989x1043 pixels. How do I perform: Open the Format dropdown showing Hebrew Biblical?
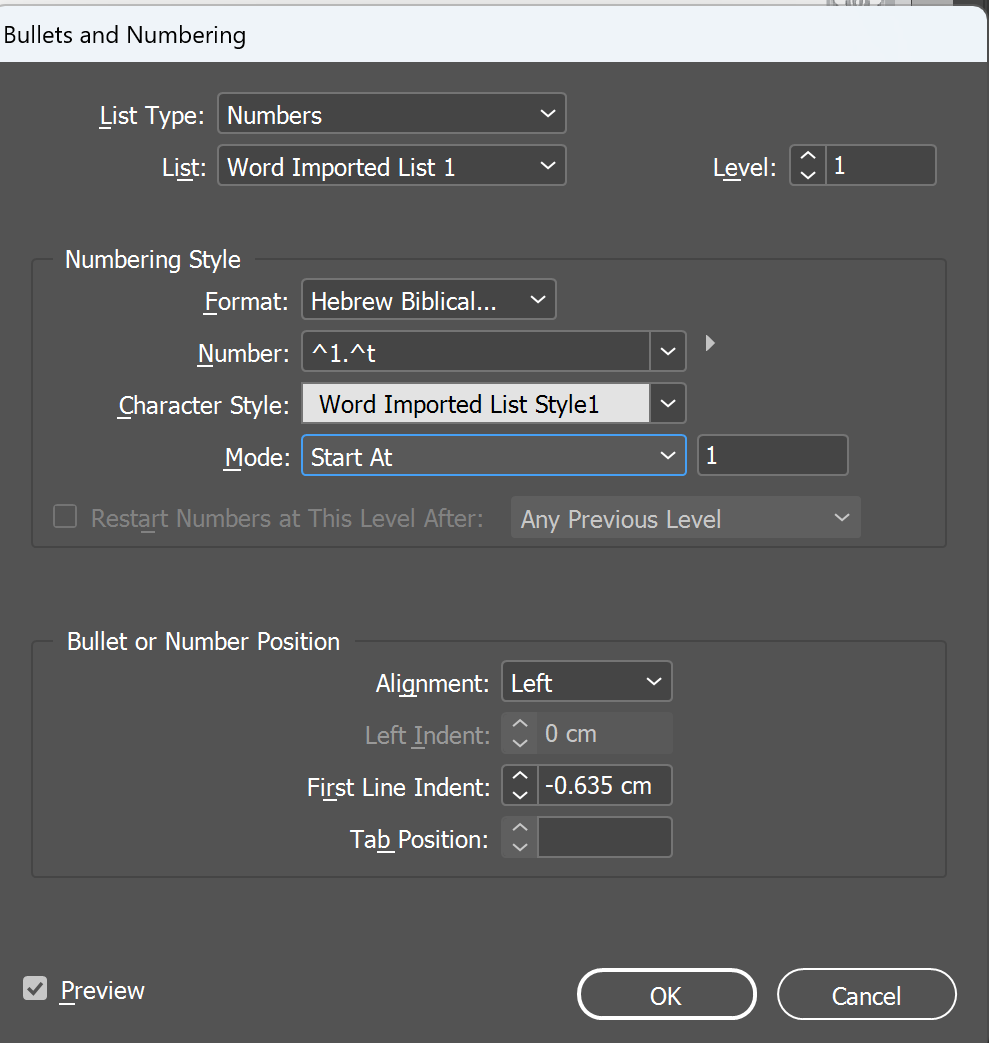tap(428, 300)
